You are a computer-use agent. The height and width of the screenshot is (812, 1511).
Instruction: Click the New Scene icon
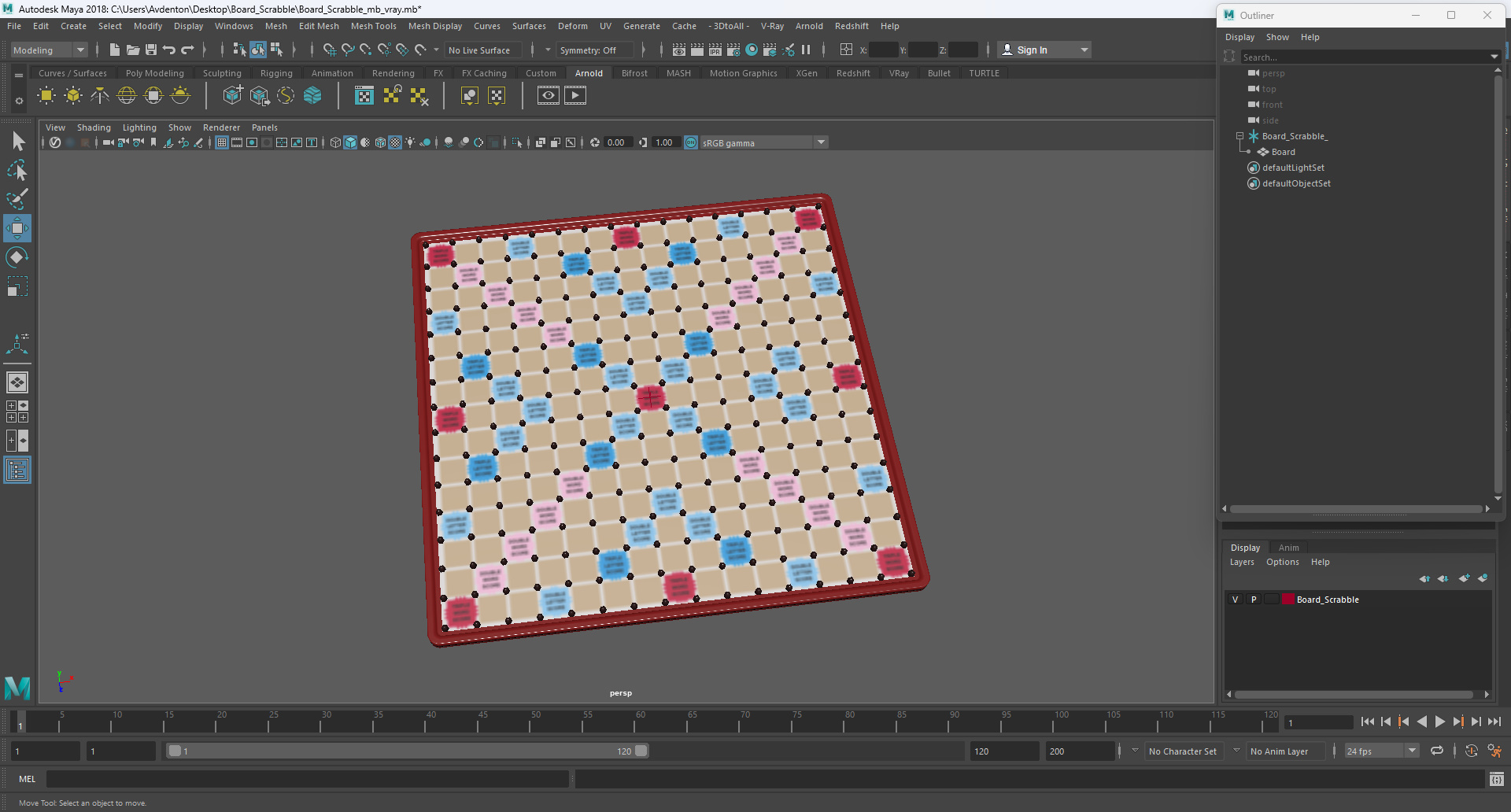pyautogui.click(x=115, y=50)
